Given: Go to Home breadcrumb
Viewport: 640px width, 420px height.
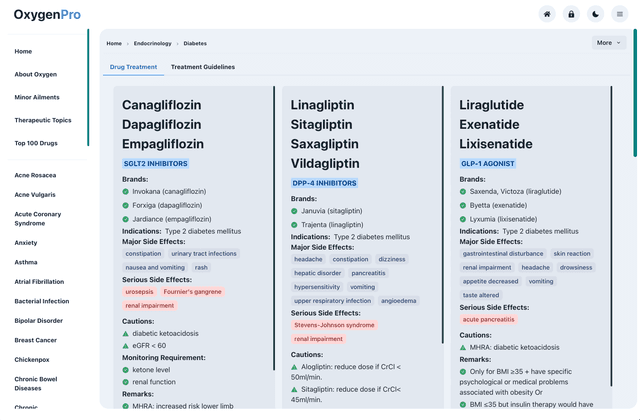Looking at the screenshot, I should click(x=114, y=43).
